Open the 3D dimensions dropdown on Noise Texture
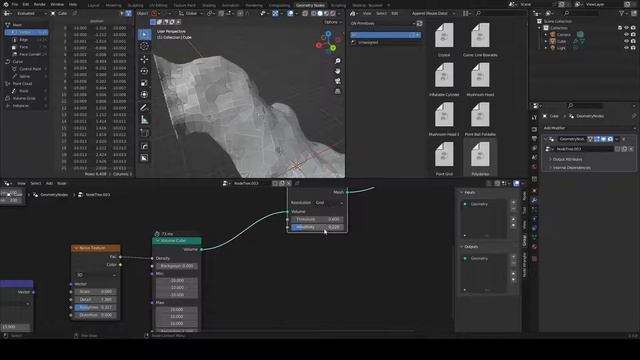The width and height of the screenshot is (640, 360). tap(96, 275)
